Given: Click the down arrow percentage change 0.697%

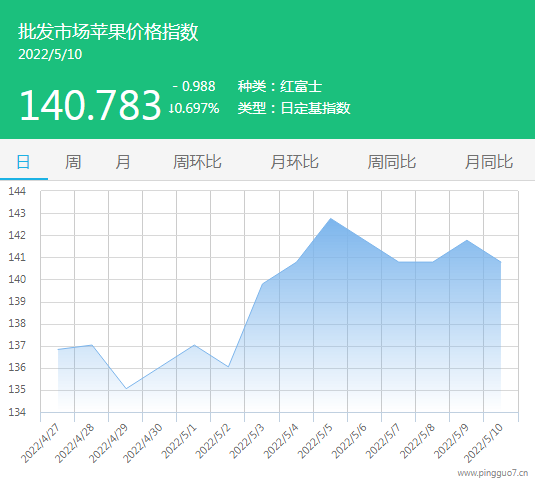Looking at the screenshot, I should click(x=194, y=108).
